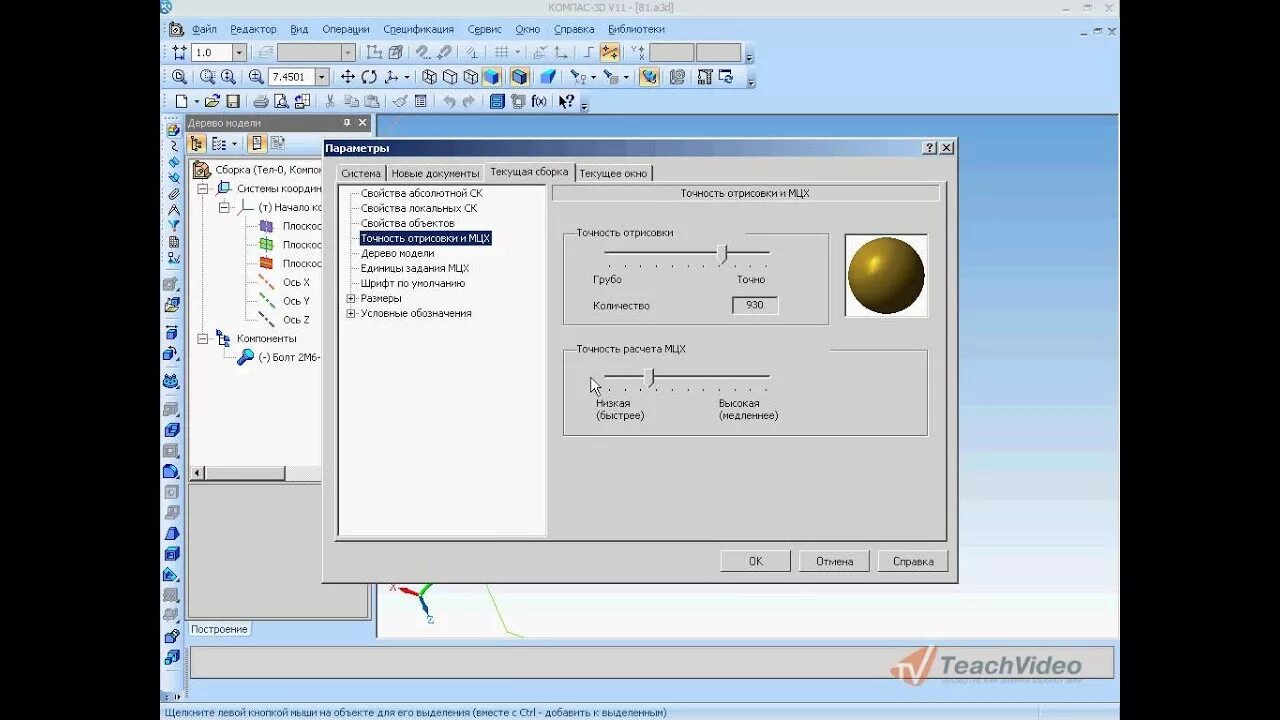Click the What's This help cursor icon
Screen dimensions: 1280x720
coord(566,101)
